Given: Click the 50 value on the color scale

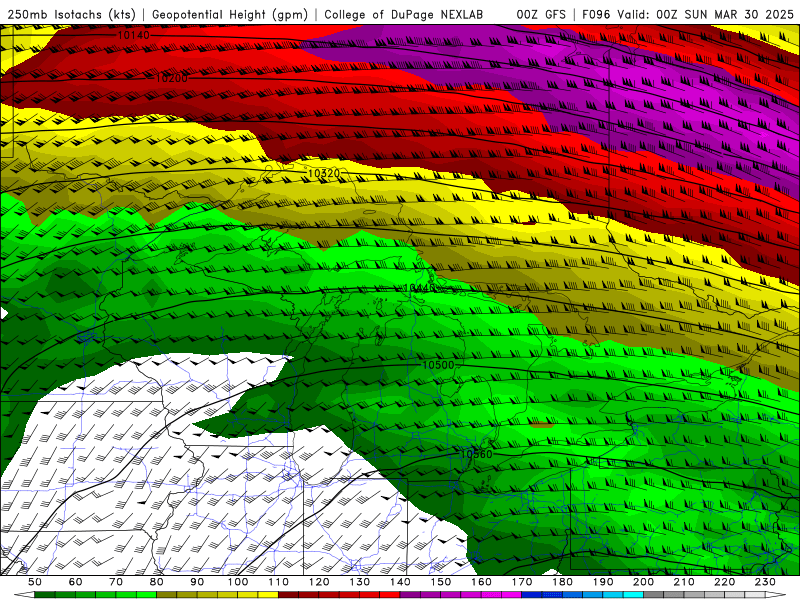Looking at the screenshot, I should point(35,582).
